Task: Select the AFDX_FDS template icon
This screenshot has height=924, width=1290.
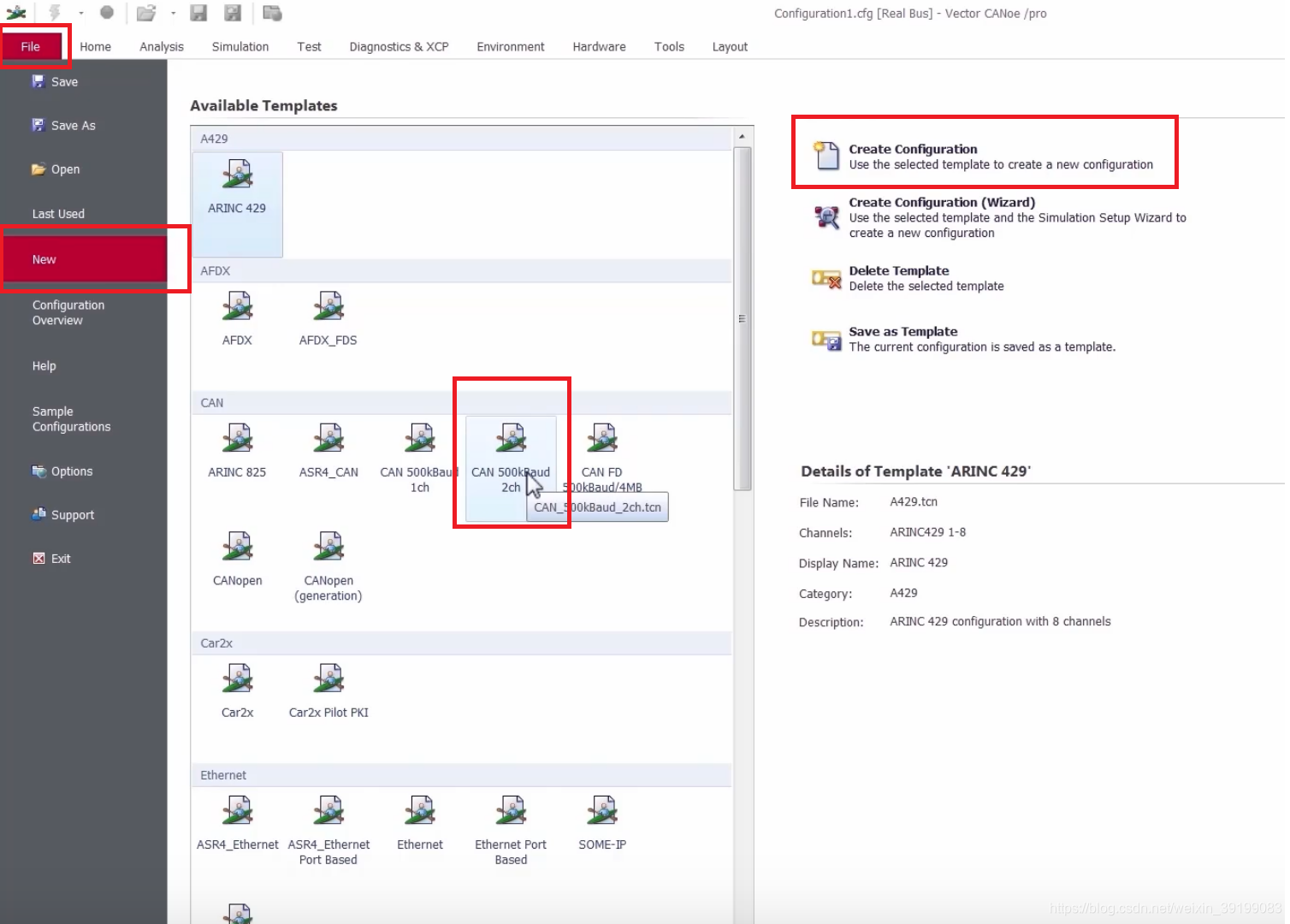Action: click(328, 306)
